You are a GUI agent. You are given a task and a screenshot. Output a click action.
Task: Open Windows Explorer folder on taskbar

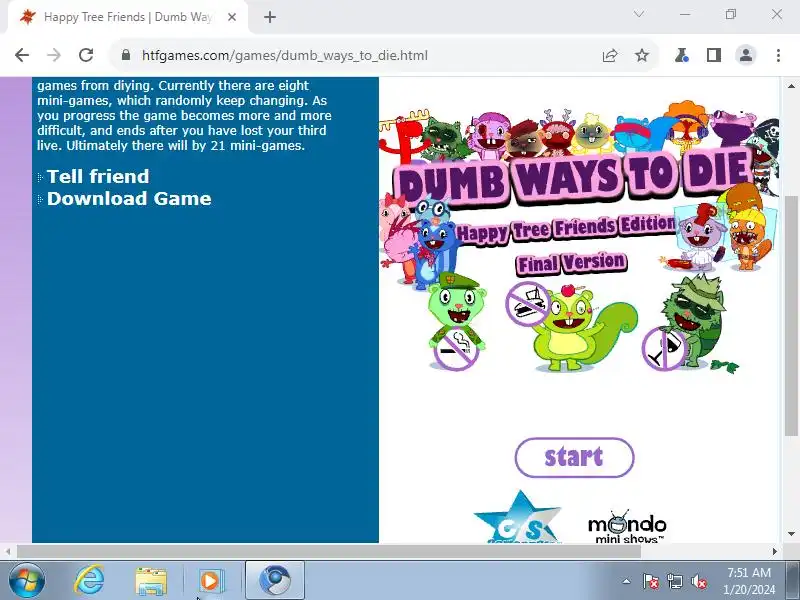(x=151, y=581)
